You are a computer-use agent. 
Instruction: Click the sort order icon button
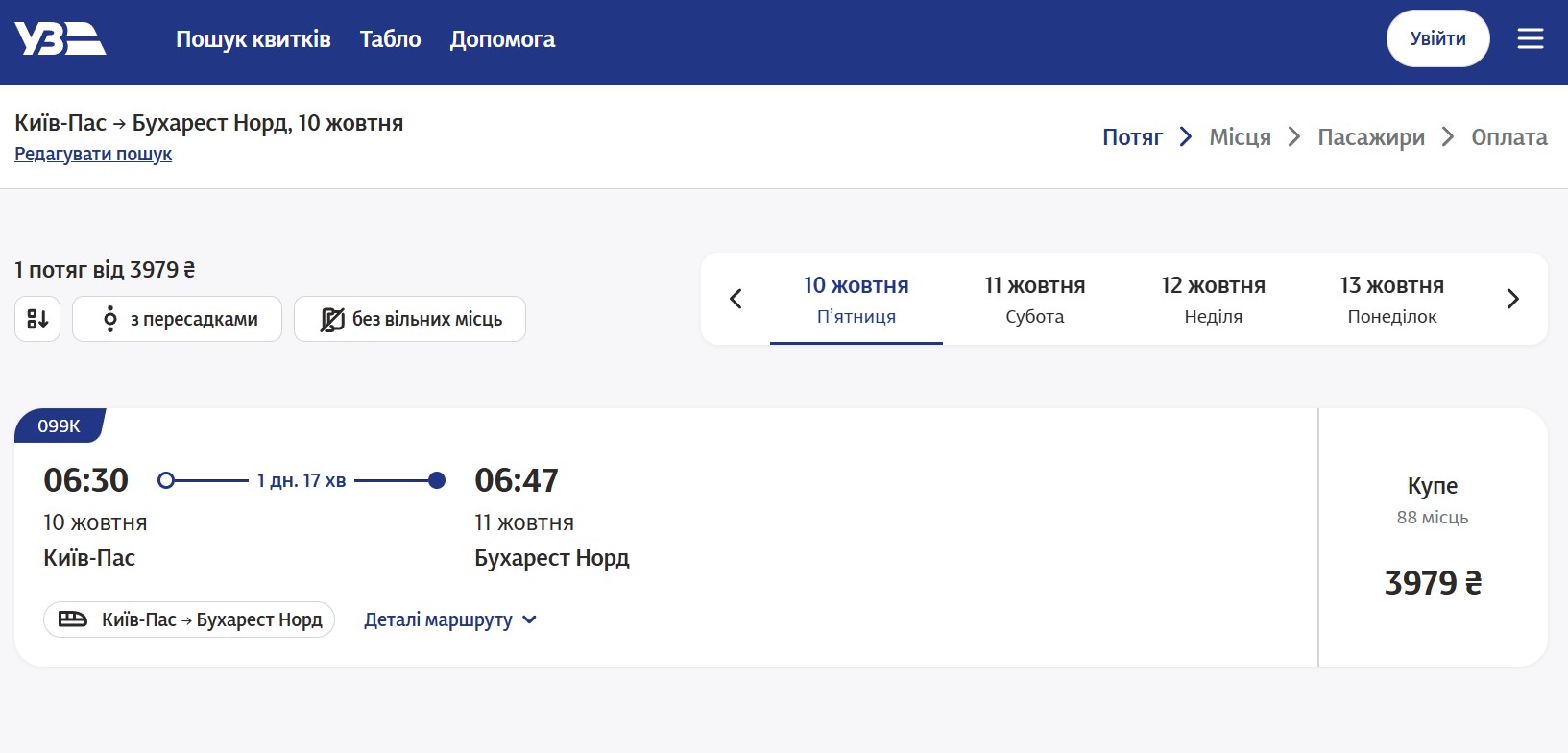point(37,319)
